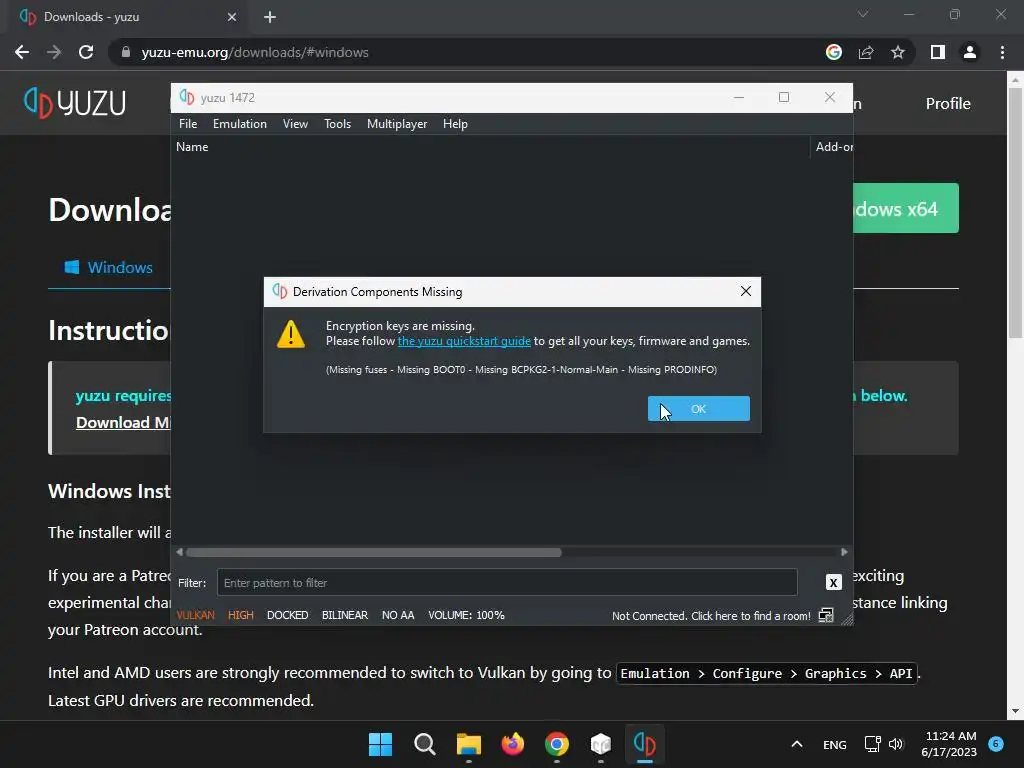Maximize the yuzu 1472 window

(784, 97)
